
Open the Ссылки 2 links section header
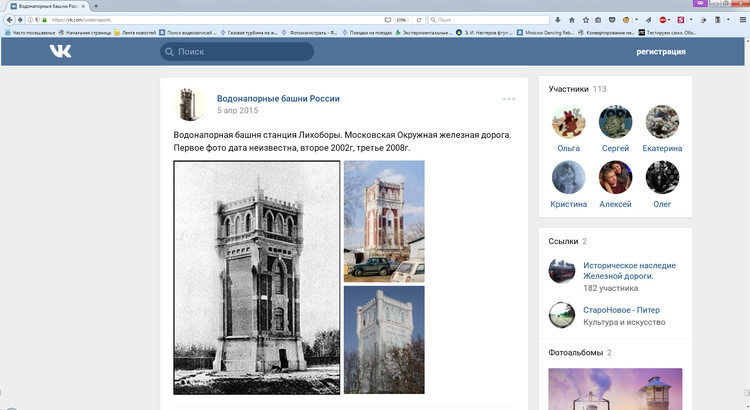coord(567,241)
